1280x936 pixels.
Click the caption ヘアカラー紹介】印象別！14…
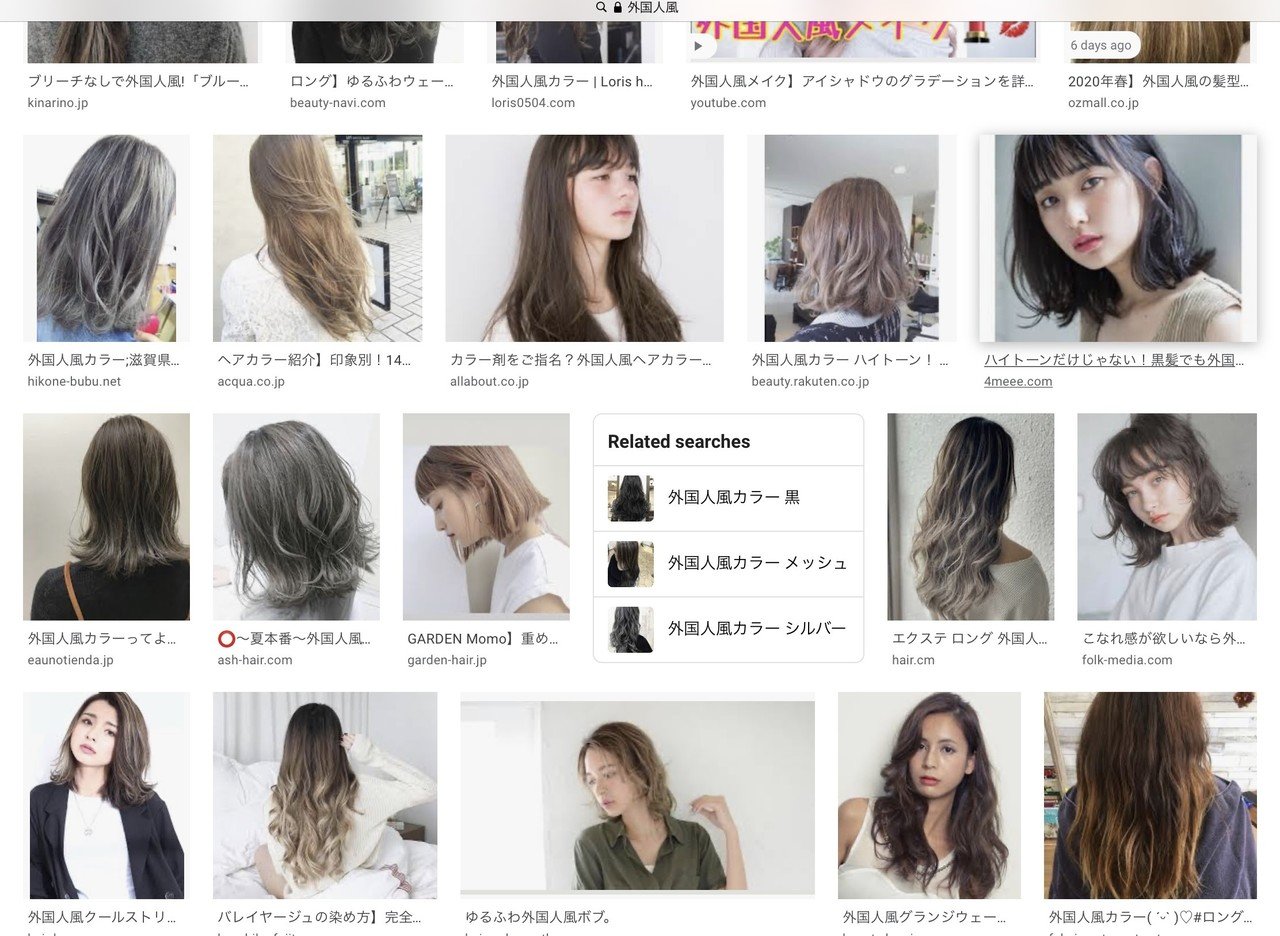(314, 360)
